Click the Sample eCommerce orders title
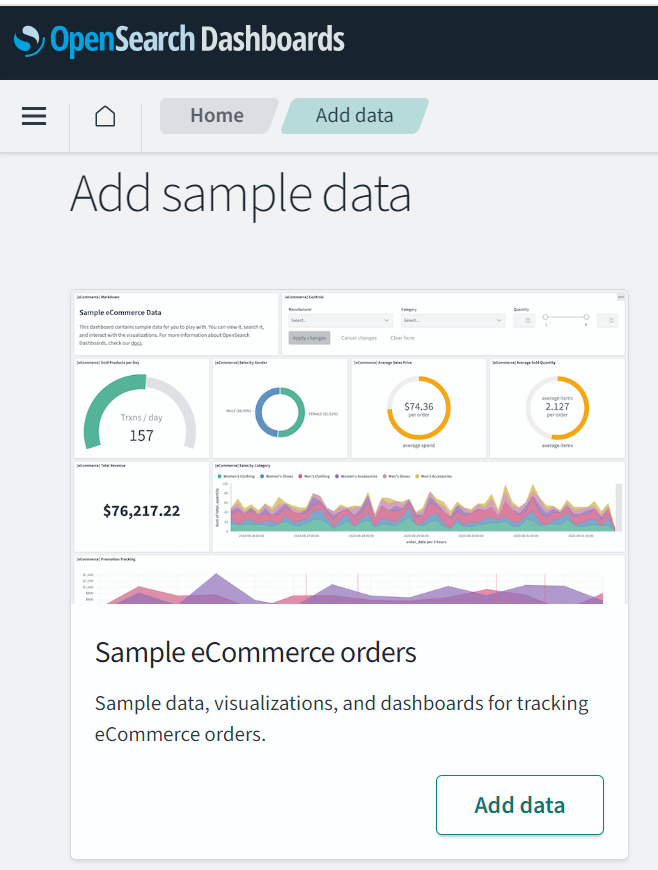Viewport: 658px width, 870px height. tap(256, 652)
